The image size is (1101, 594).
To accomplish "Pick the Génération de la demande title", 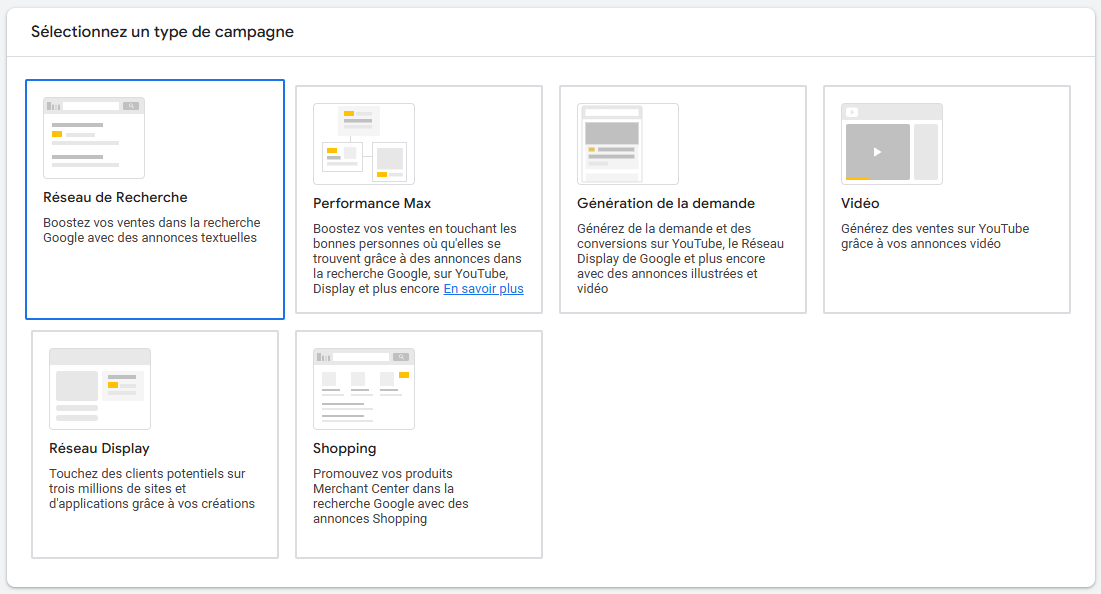I will [x=666, y=203].
